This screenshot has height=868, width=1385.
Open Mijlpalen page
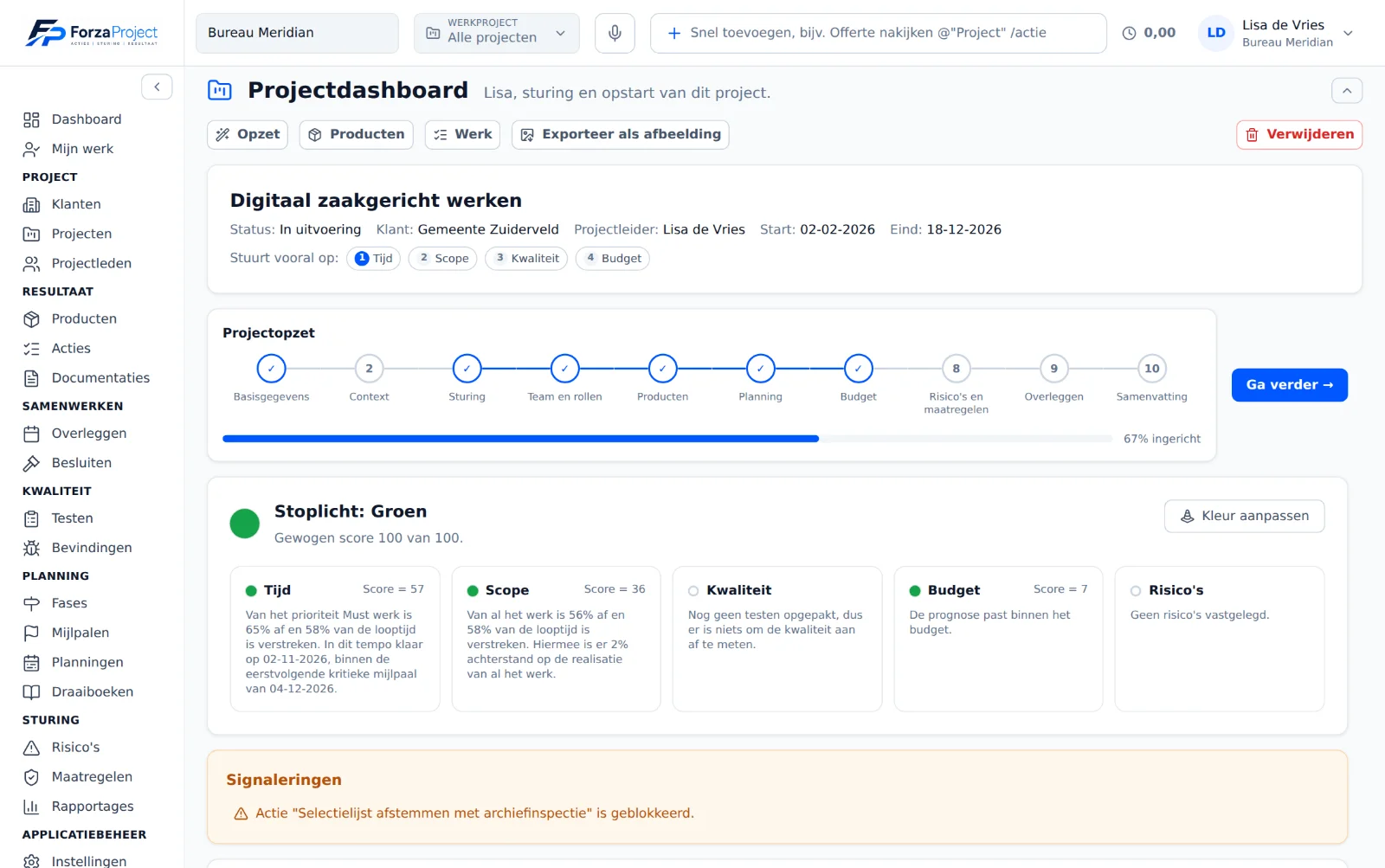(81, 632)
